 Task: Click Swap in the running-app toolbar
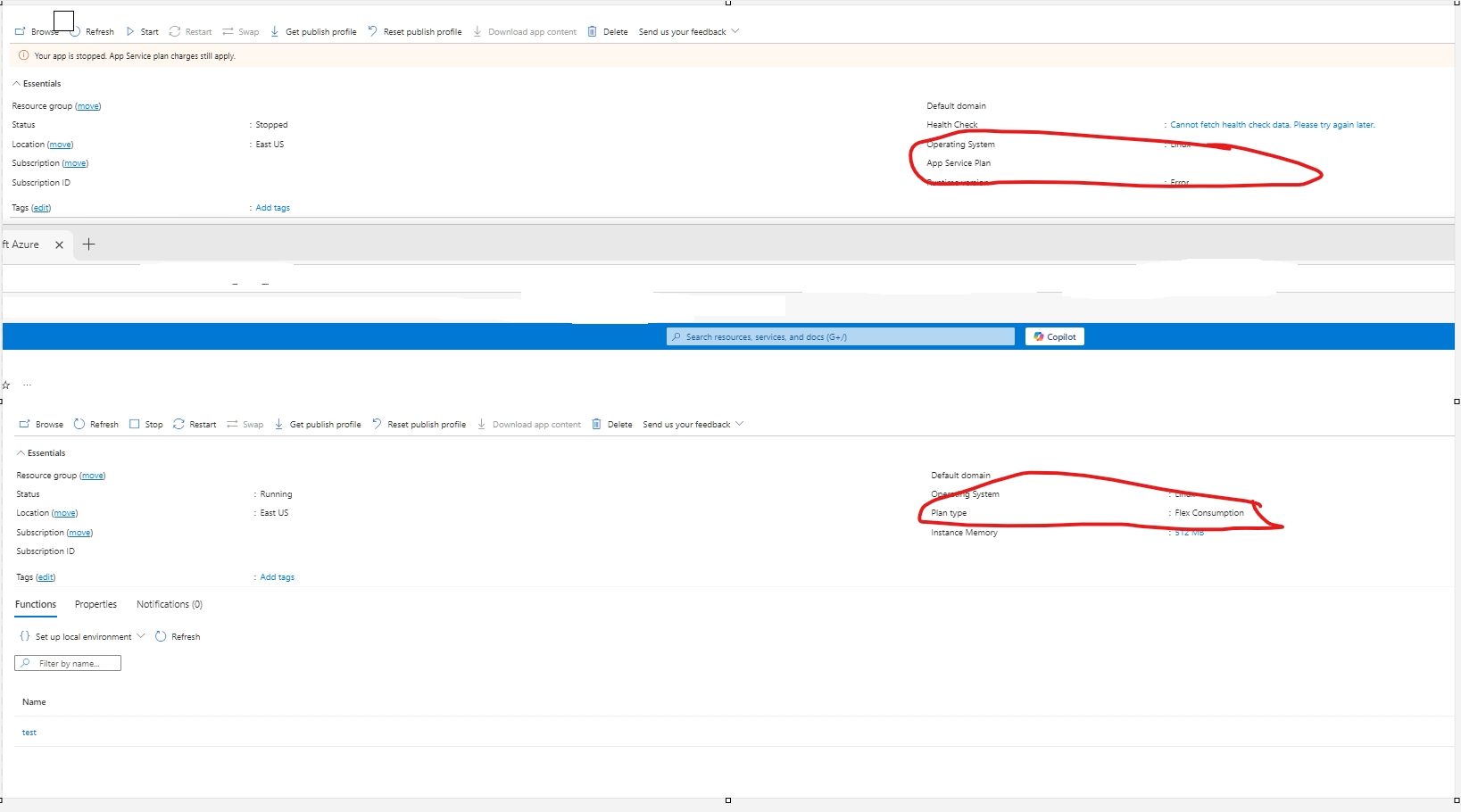(245, 424)
